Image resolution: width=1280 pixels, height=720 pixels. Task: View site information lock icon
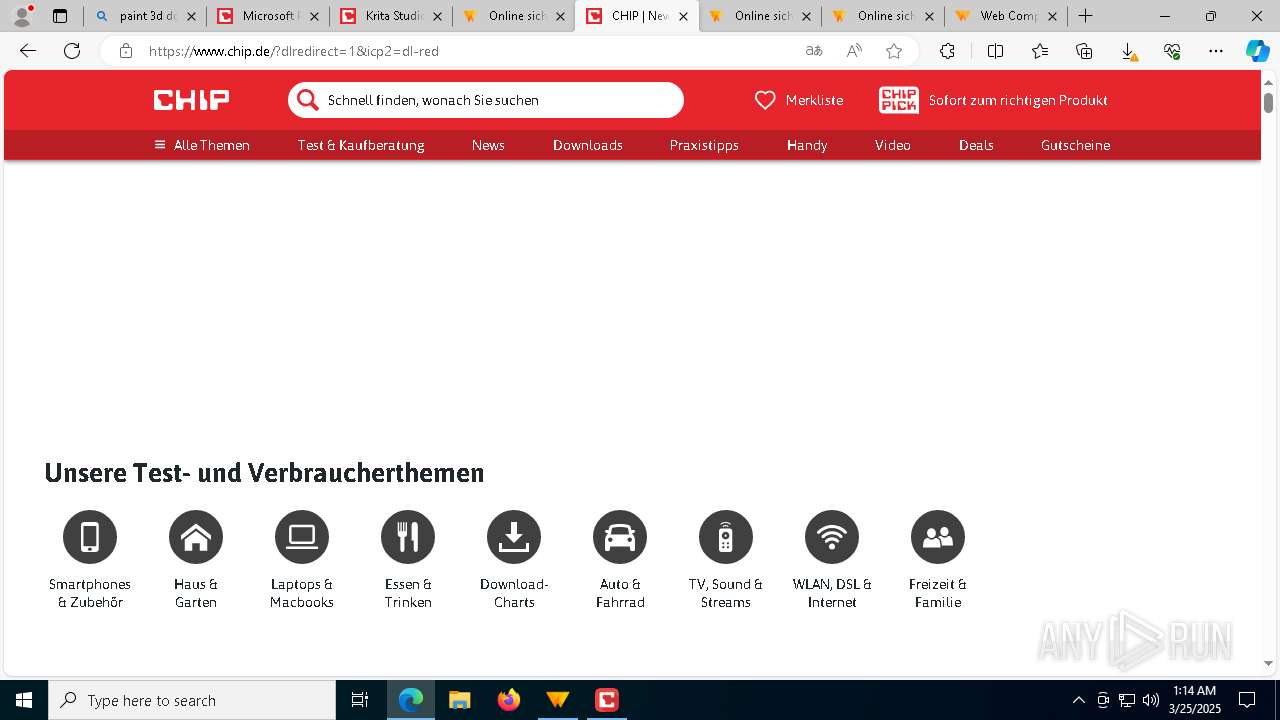coord(126,51)
